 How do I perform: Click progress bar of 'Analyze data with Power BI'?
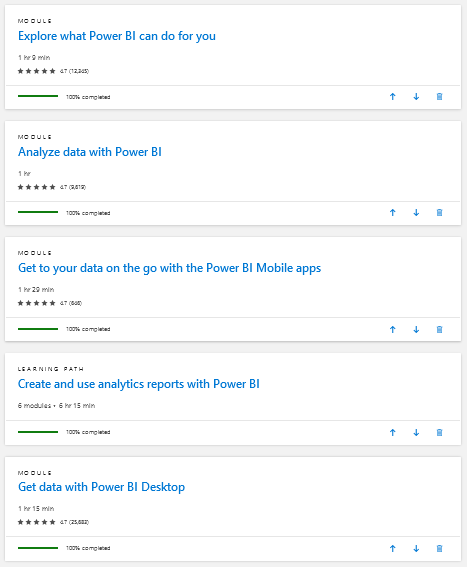38,212
